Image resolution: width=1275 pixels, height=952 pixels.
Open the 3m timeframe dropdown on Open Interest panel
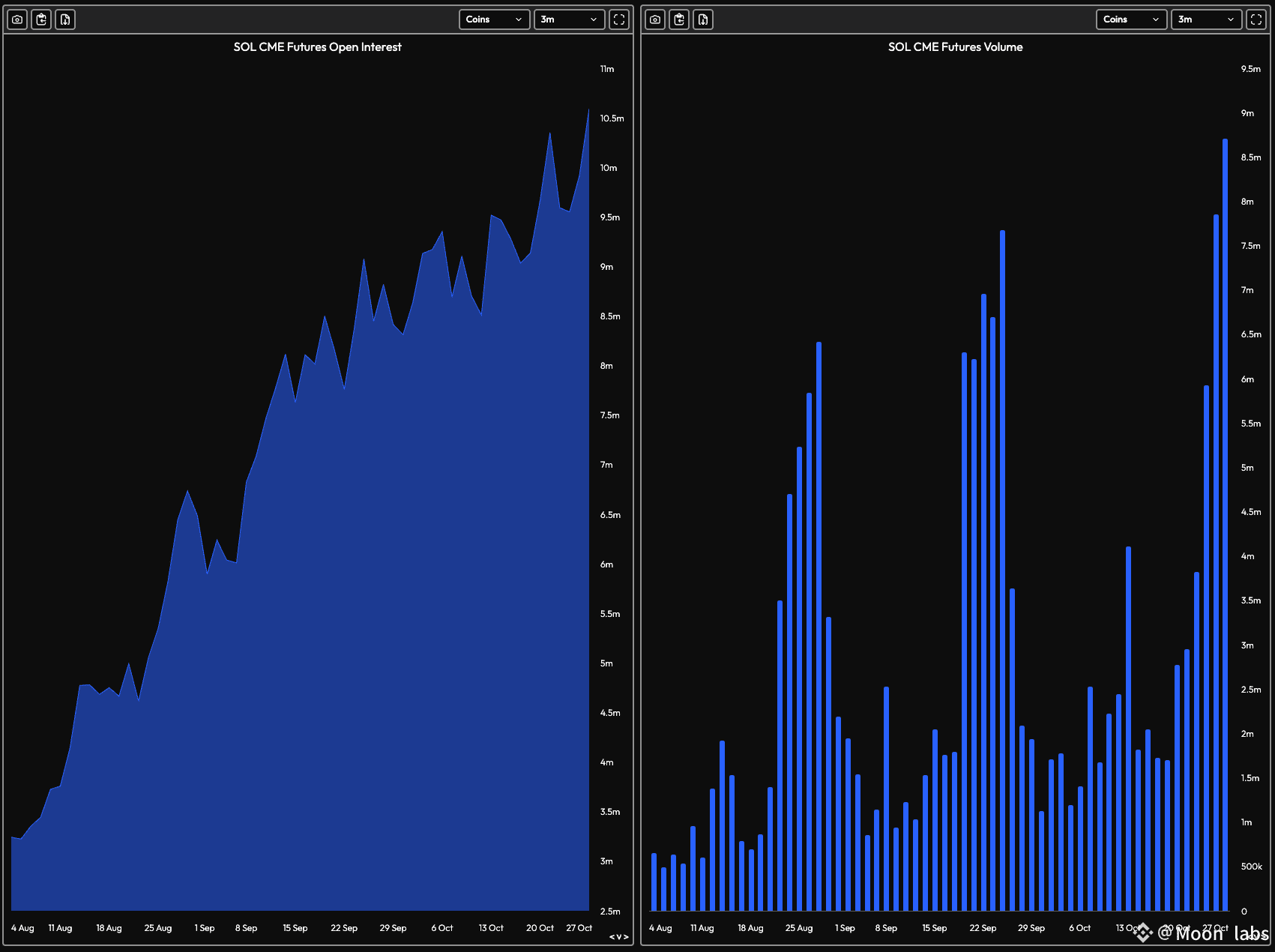coord(570,19)
